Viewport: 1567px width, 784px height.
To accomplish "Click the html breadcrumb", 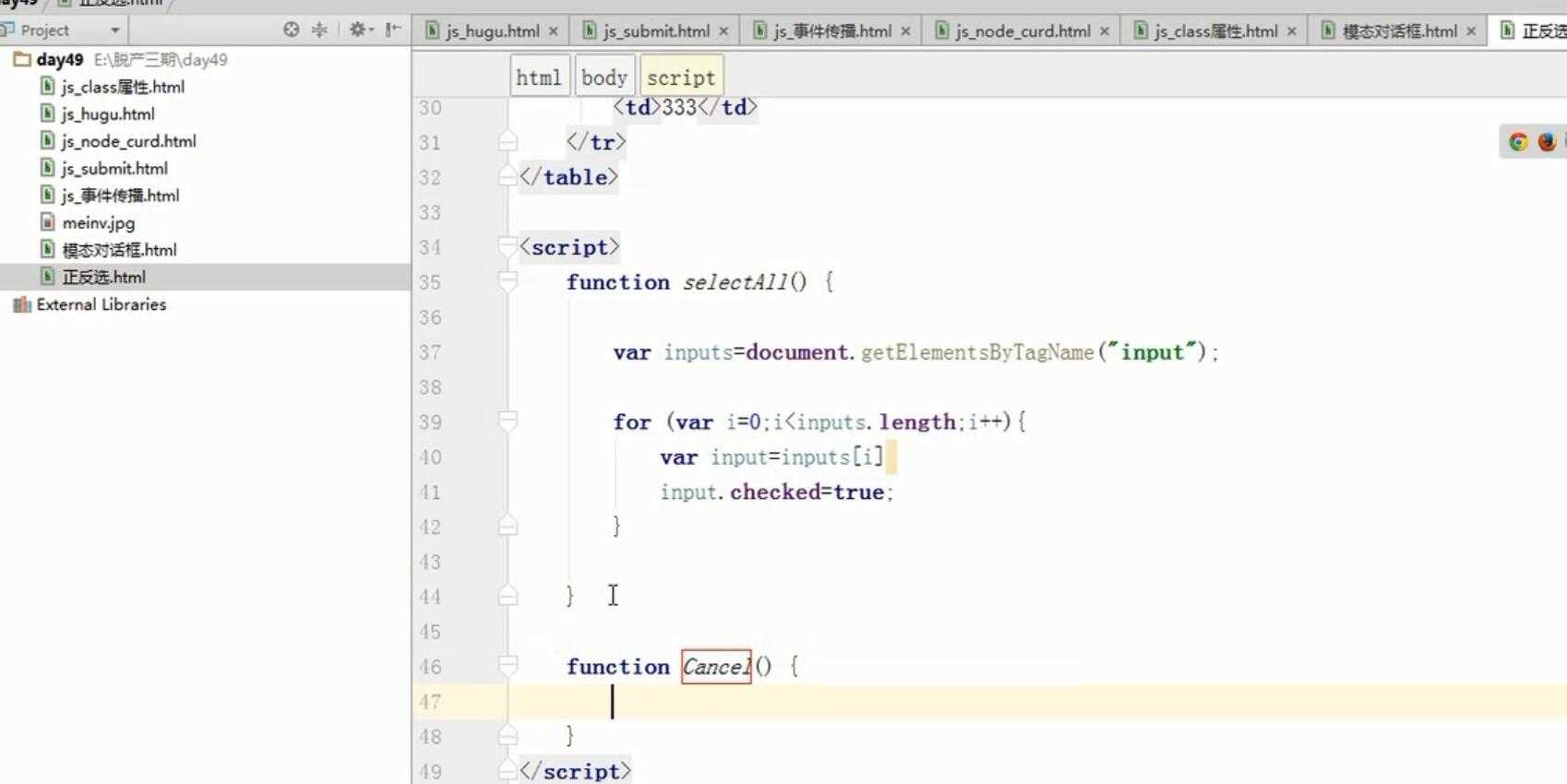I will (539, 77).
